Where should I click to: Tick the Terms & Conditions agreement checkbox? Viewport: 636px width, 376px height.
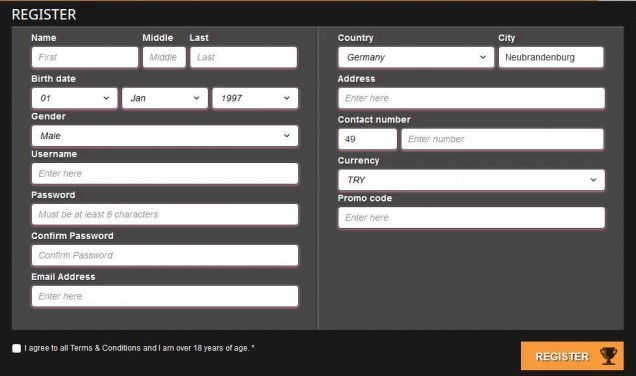click(17, 348)
